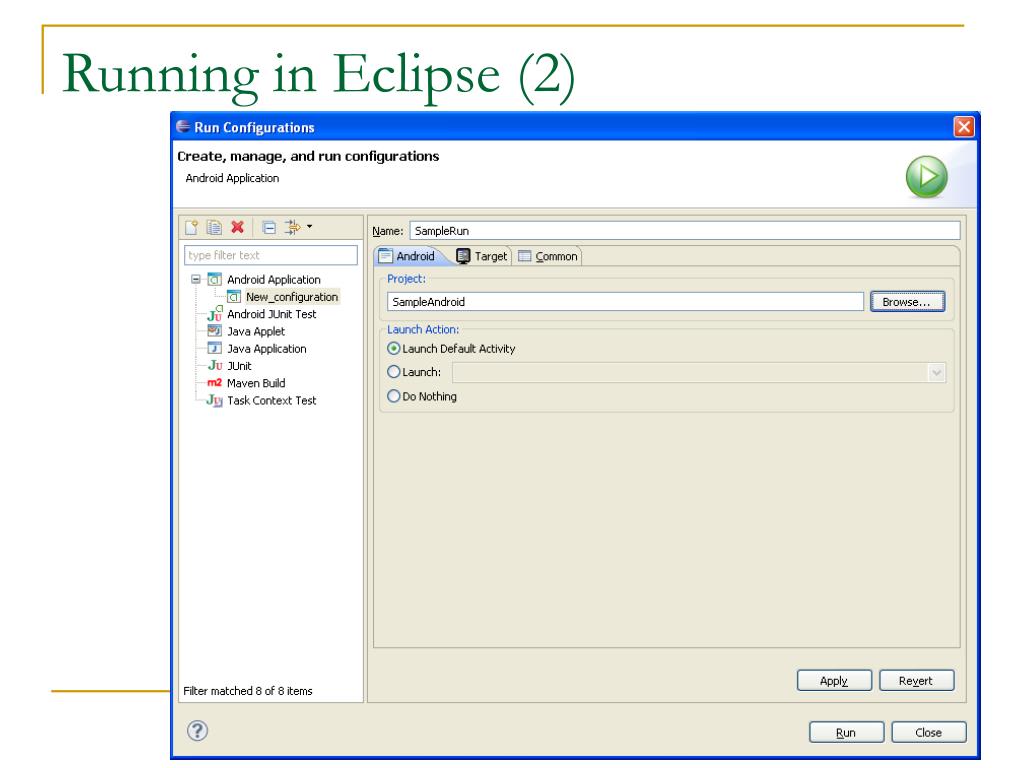Delete selected configuration with red X
This screenshot has width=1024, height=768.
coord(238,227)
